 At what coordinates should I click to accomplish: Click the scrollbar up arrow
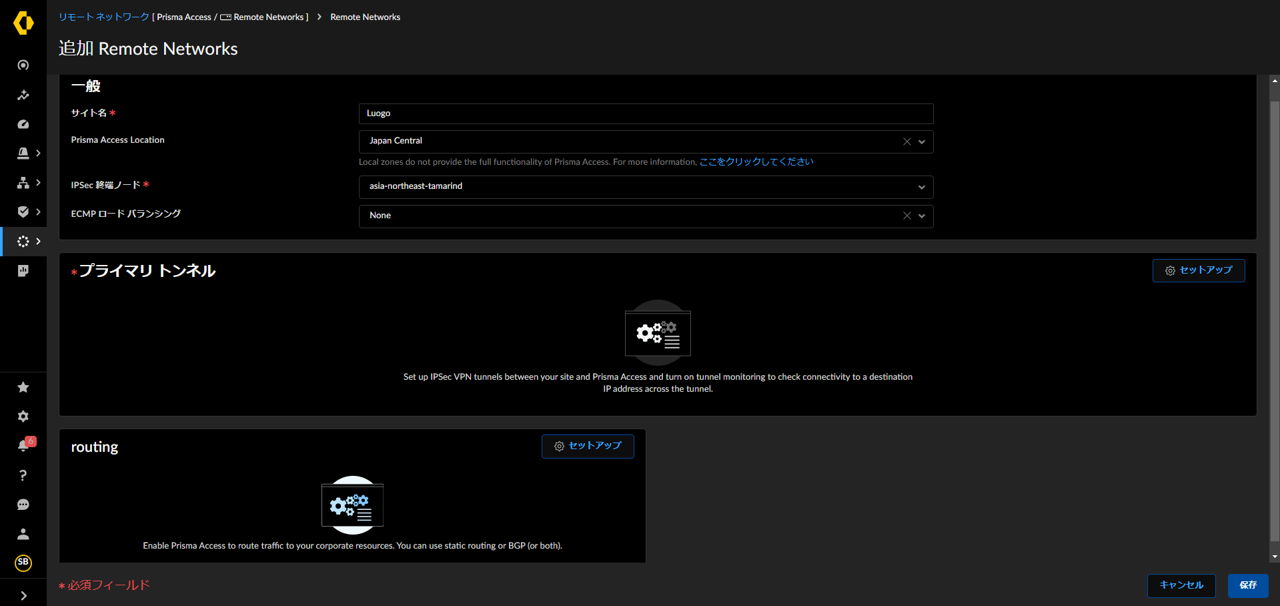[x=1275, y=80]
